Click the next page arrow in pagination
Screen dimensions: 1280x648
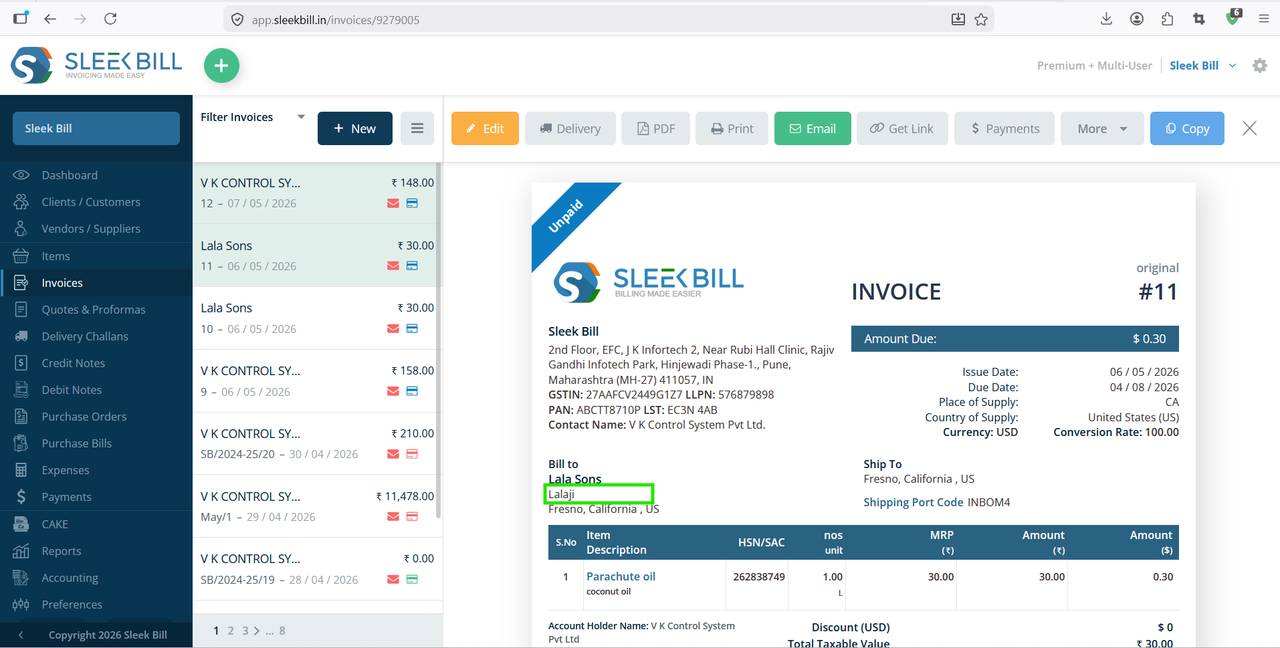click(x=256, y=631)
